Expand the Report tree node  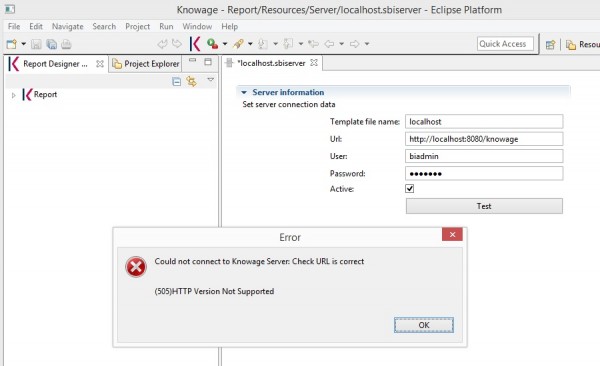(x=14, y=95)
